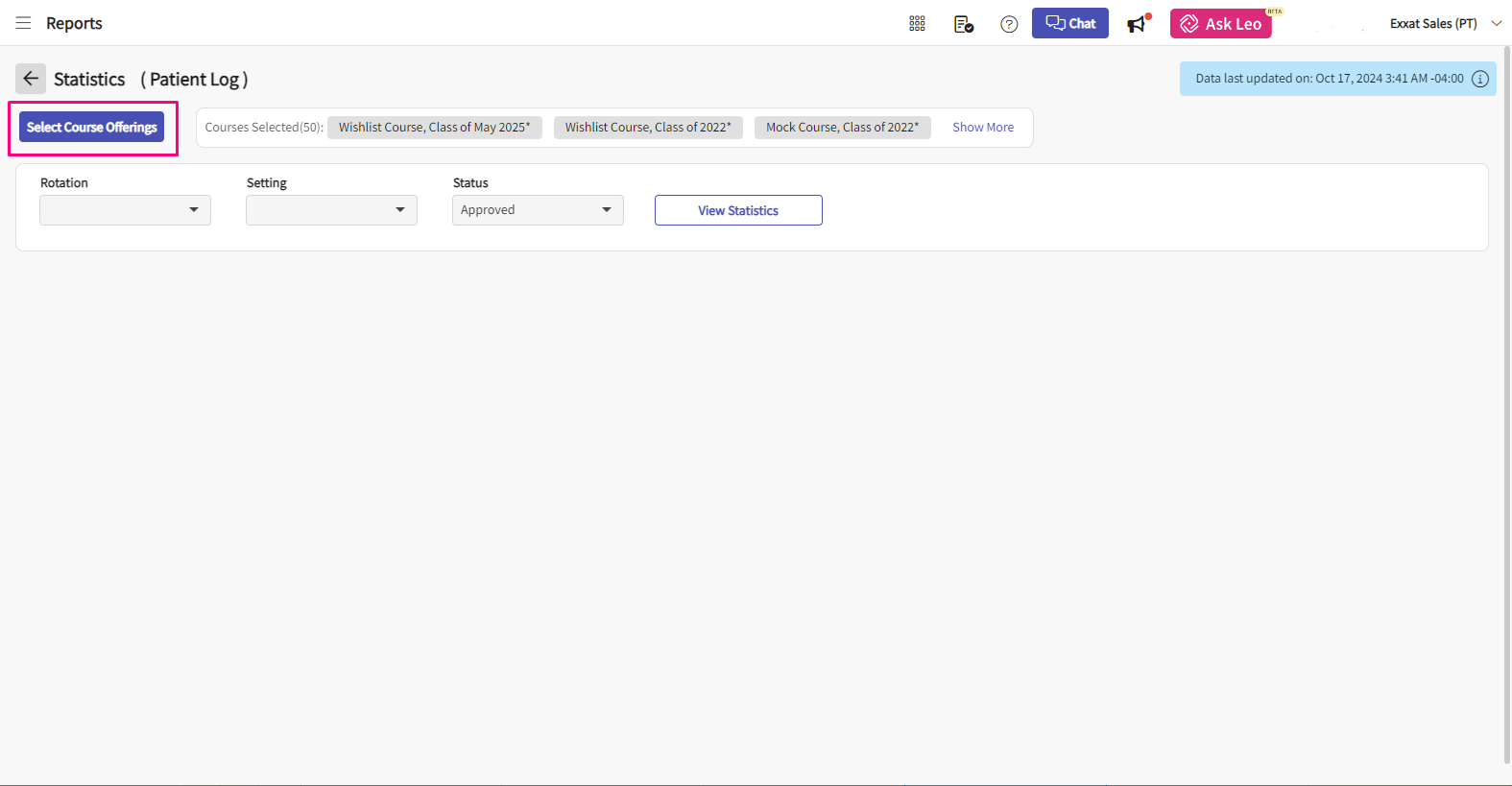Open the Status dropdown showing Approved

tap(538, 210)
